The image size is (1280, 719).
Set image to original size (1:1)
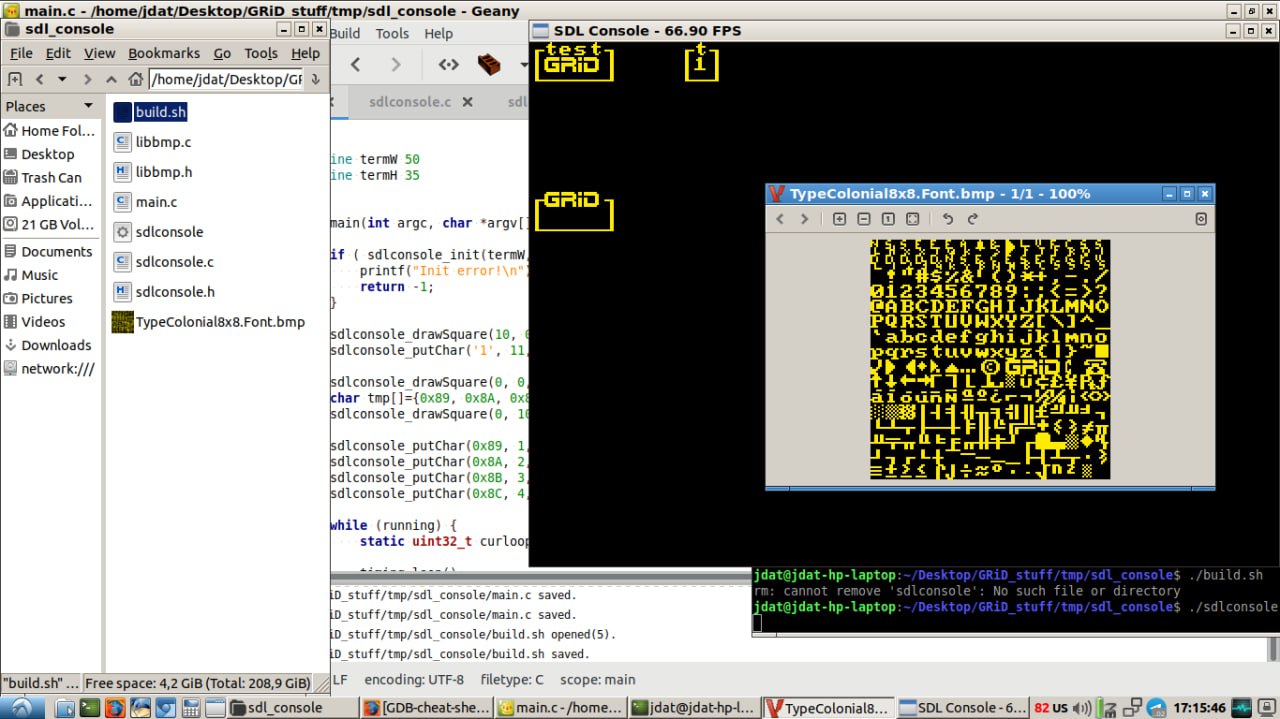pyautogui.click(x=888, y=219)
